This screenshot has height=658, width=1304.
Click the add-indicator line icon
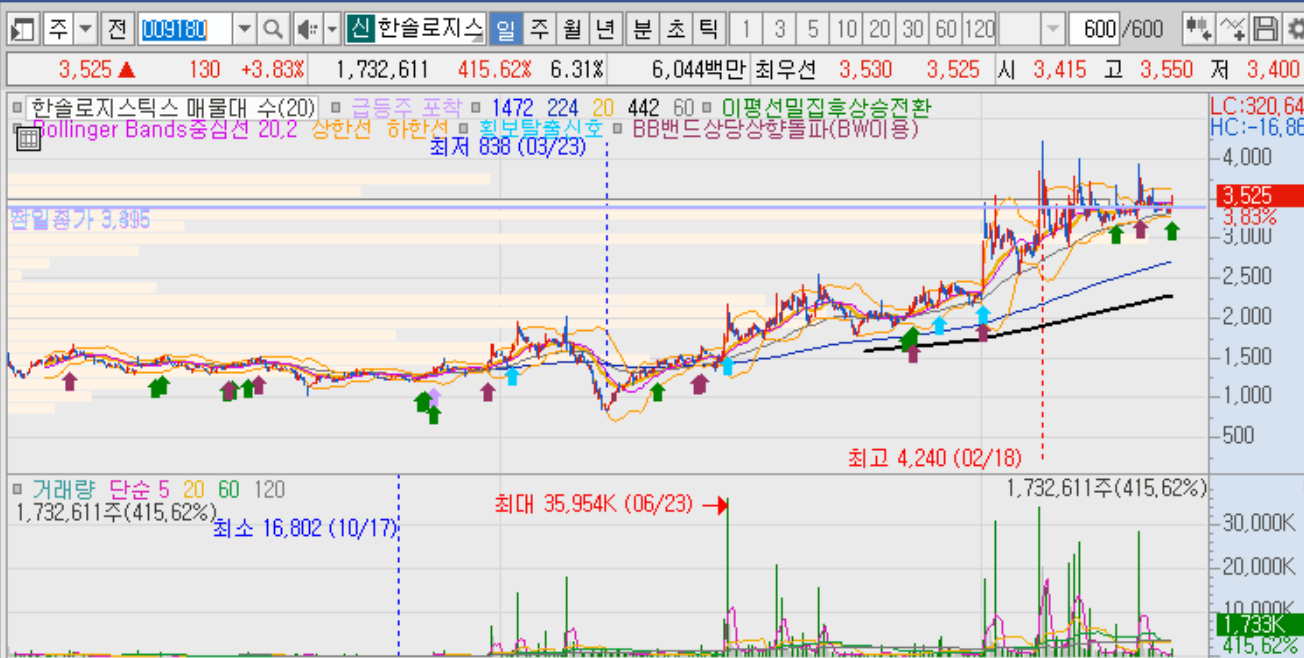click(x=1234, y=30)
